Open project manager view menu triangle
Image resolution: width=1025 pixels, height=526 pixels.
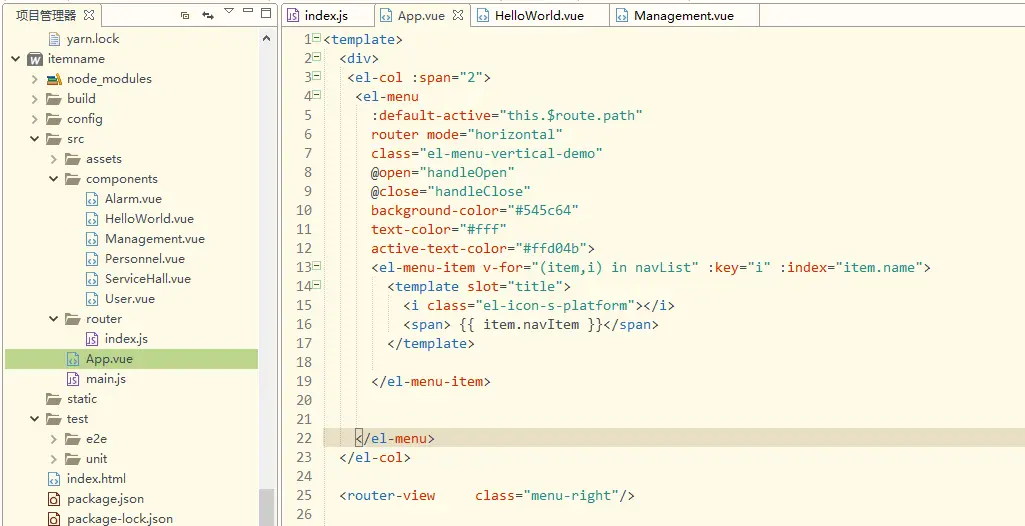pos(229,11)
